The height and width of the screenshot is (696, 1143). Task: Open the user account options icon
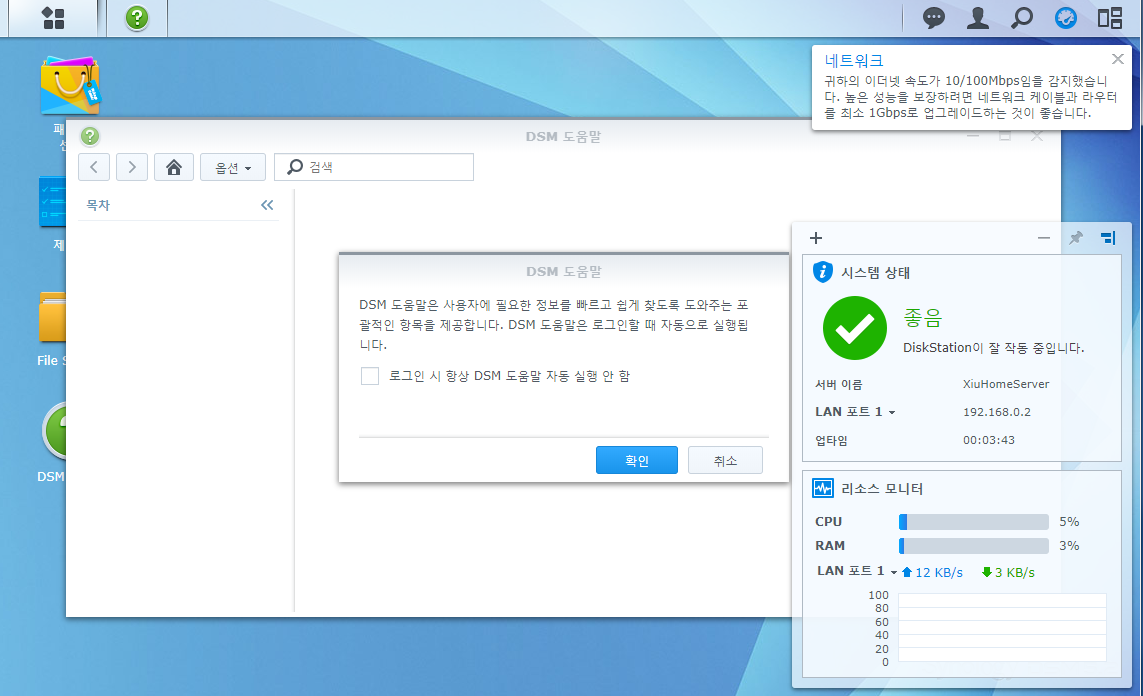coord(978,17)
